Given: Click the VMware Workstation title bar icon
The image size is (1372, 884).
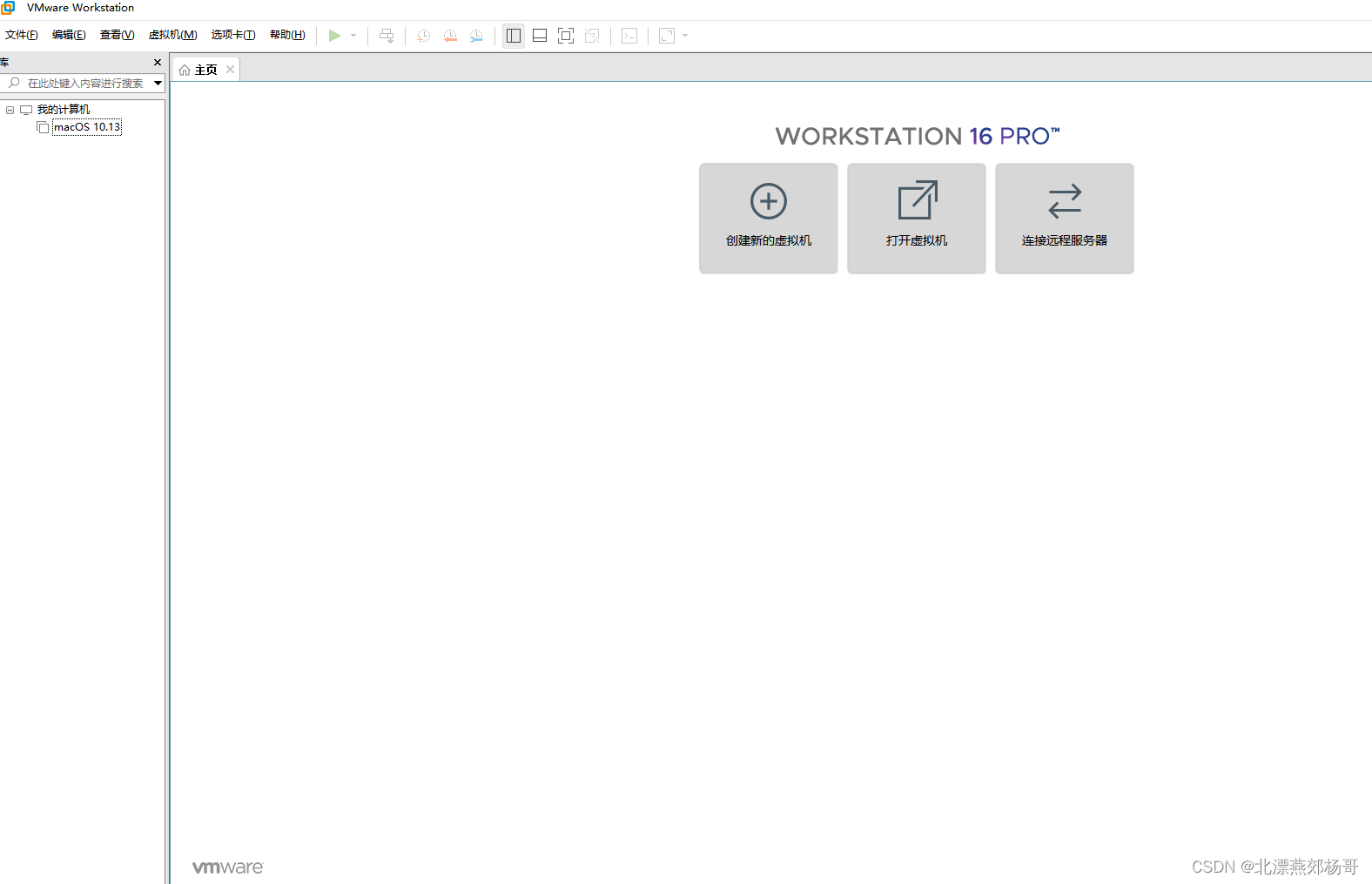Looking at the screenshot, I should tap(8, 8).
